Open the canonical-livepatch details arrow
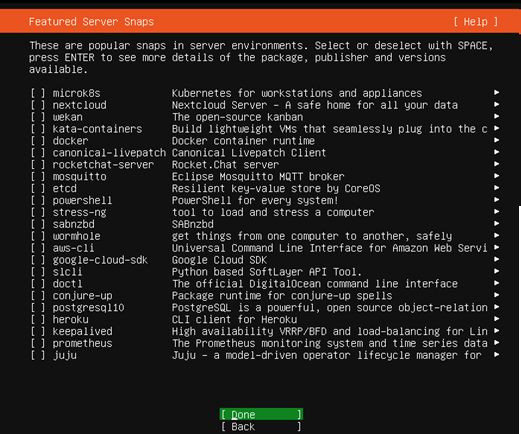The height and width of the screenshot is (434, 521). pyautogui.click(x=496, y=152)
